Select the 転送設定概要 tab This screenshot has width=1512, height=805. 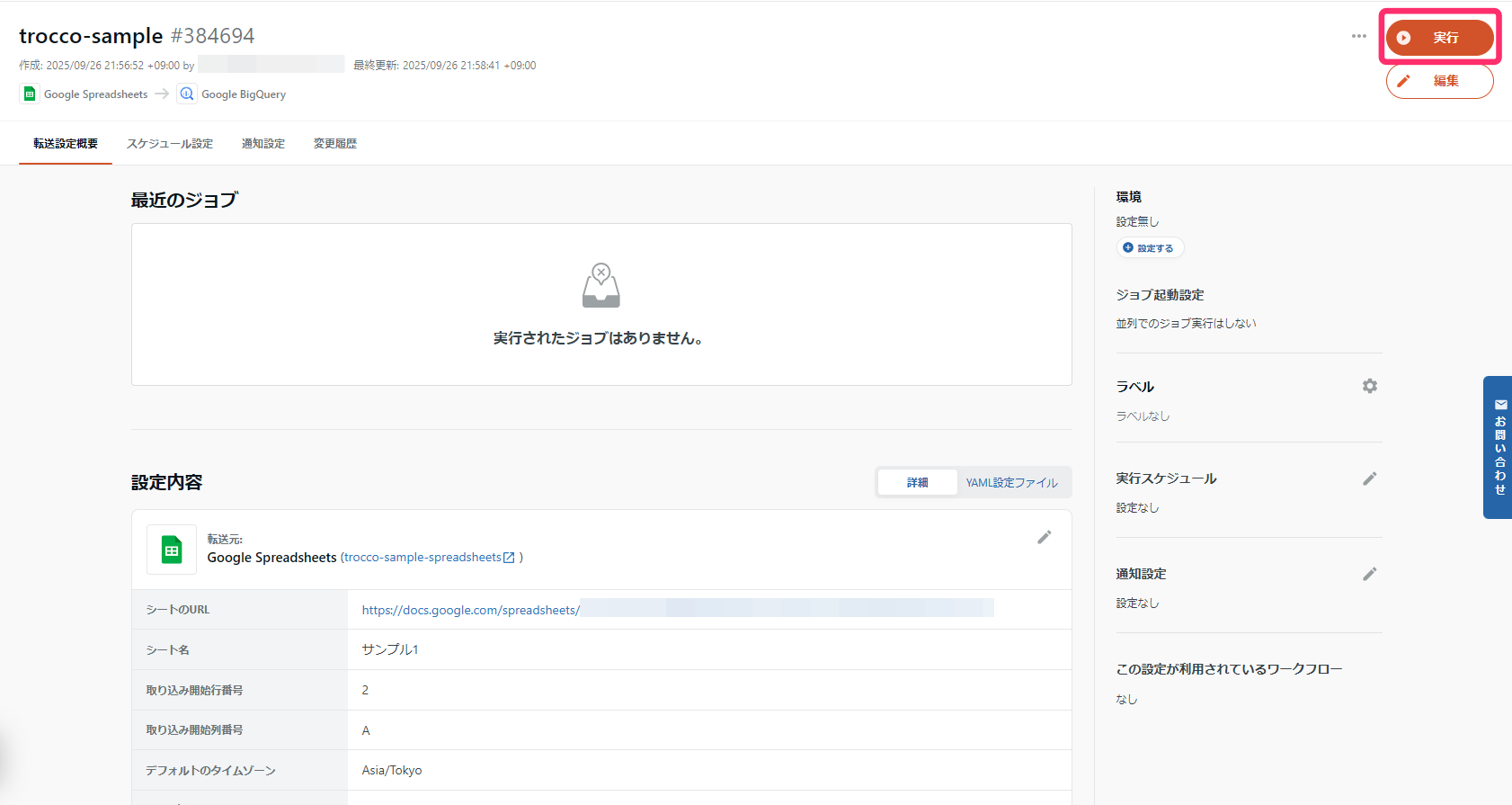tap(66, 144)
